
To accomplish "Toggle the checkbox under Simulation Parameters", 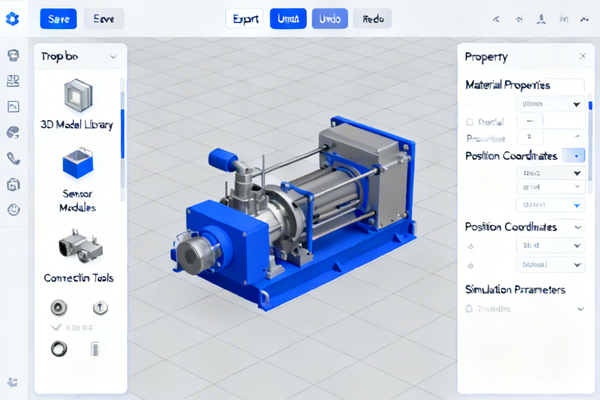I will click(x=469, y=309).
